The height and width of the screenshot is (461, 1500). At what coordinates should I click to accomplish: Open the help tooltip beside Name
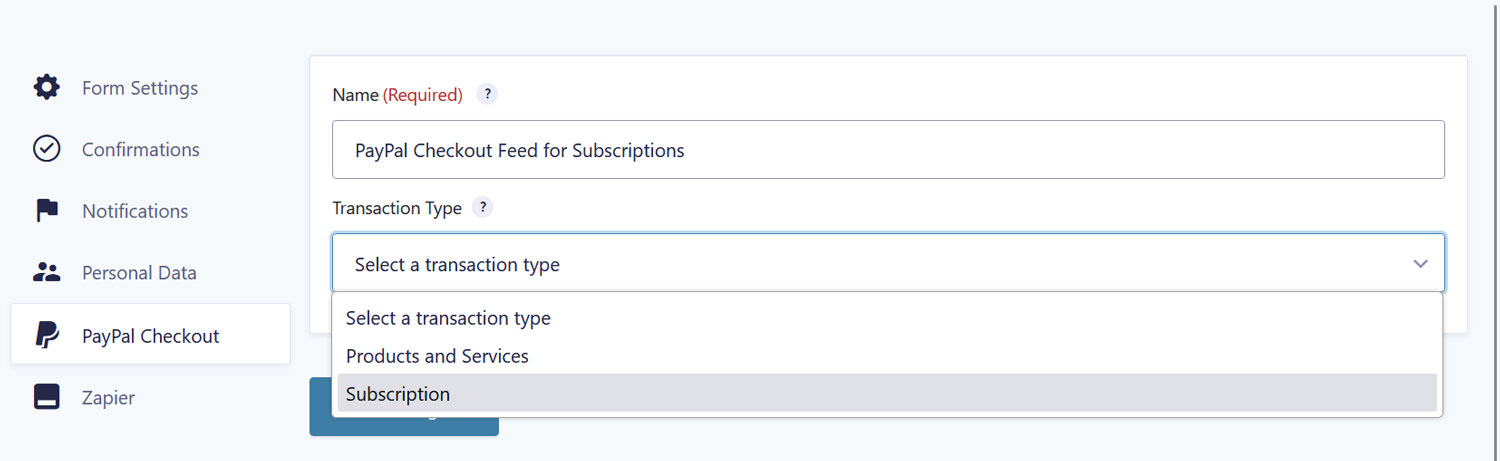487,95
